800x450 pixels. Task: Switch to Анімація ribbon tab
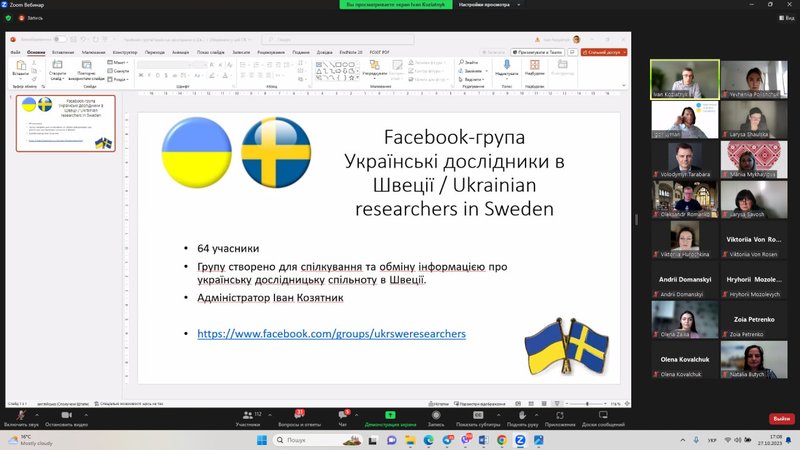tap(181, 52)
